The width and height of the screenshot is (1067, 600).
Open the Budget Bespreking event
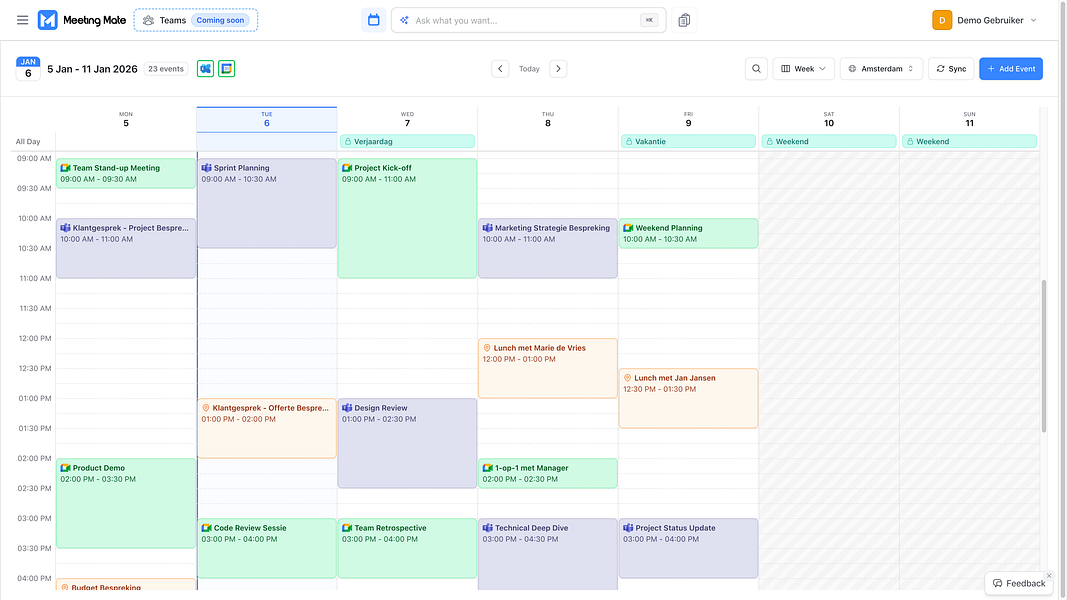[126, 584]
